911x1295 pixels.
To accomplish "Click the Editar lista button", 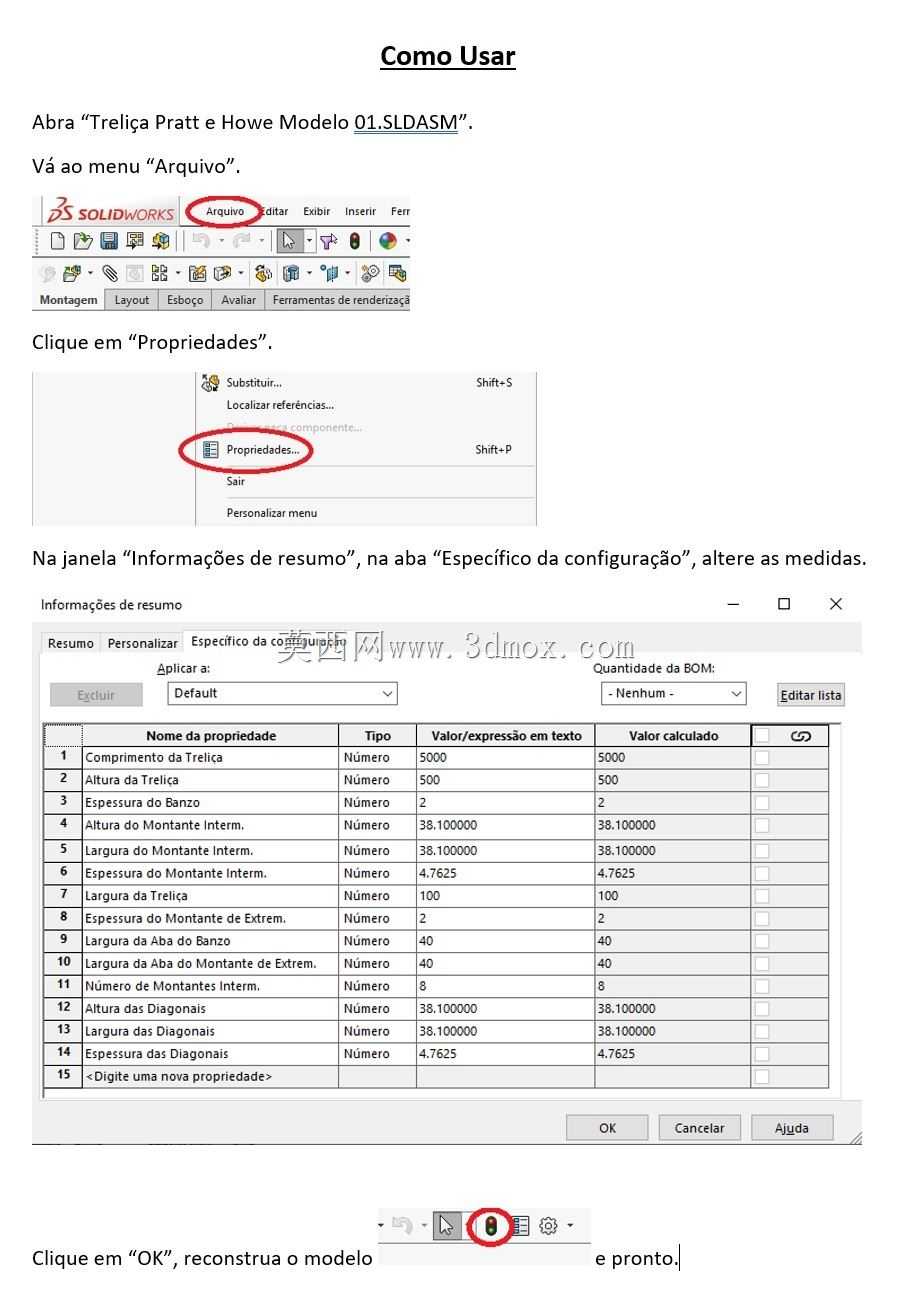I will pos(811,695).
